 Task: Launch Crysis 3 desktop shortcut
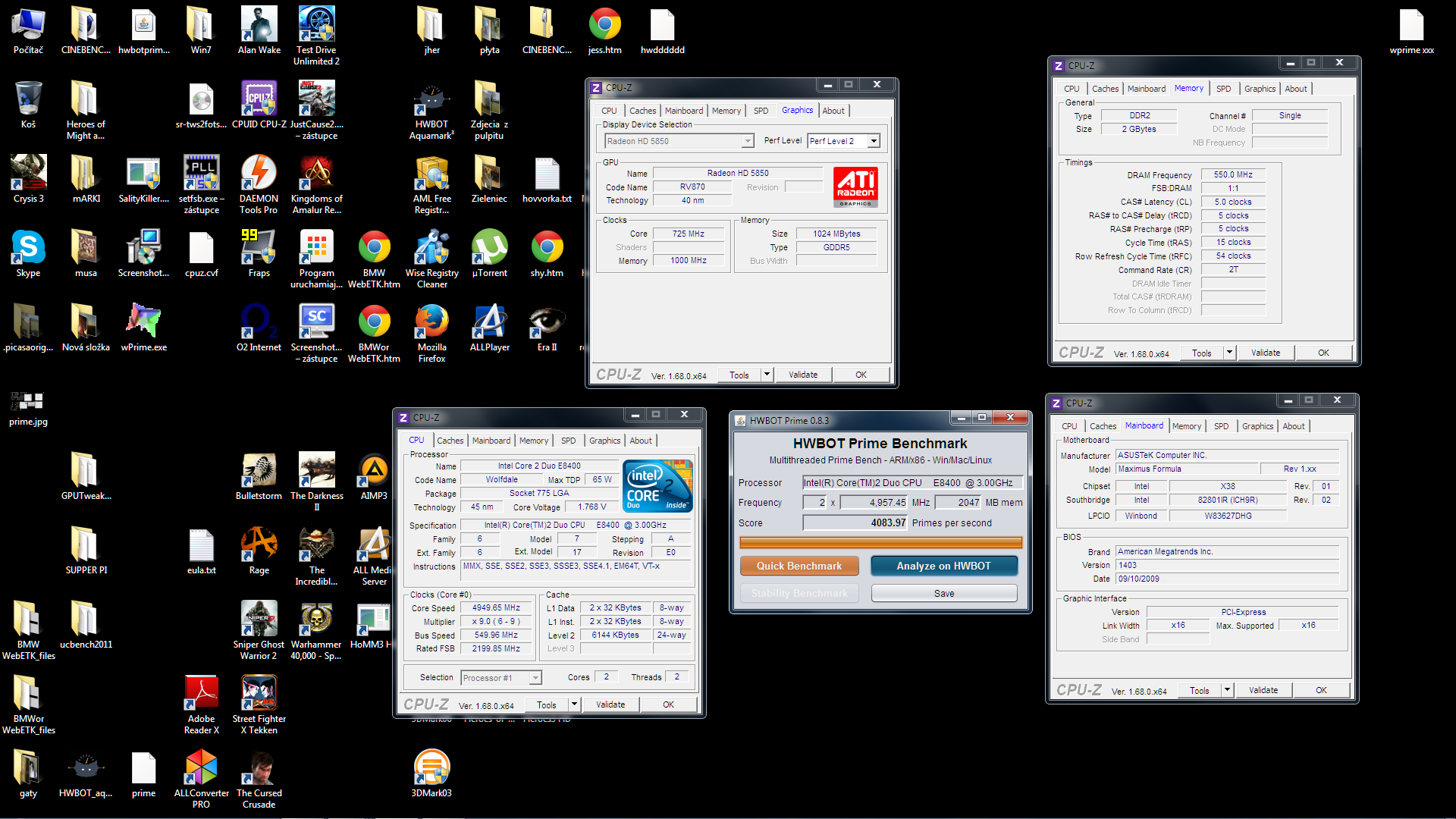[28, 179]
